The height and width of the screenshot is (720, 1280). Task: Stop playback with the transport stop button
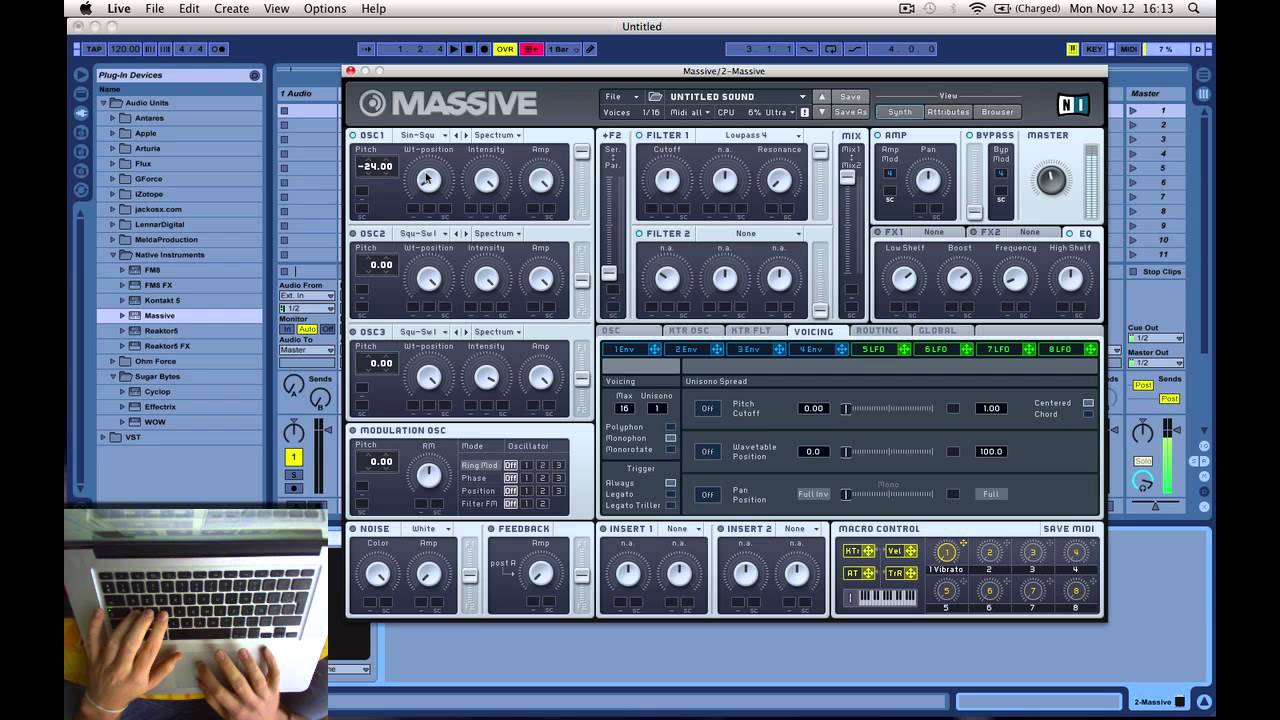pyautogui.click(x=469, y=49)
